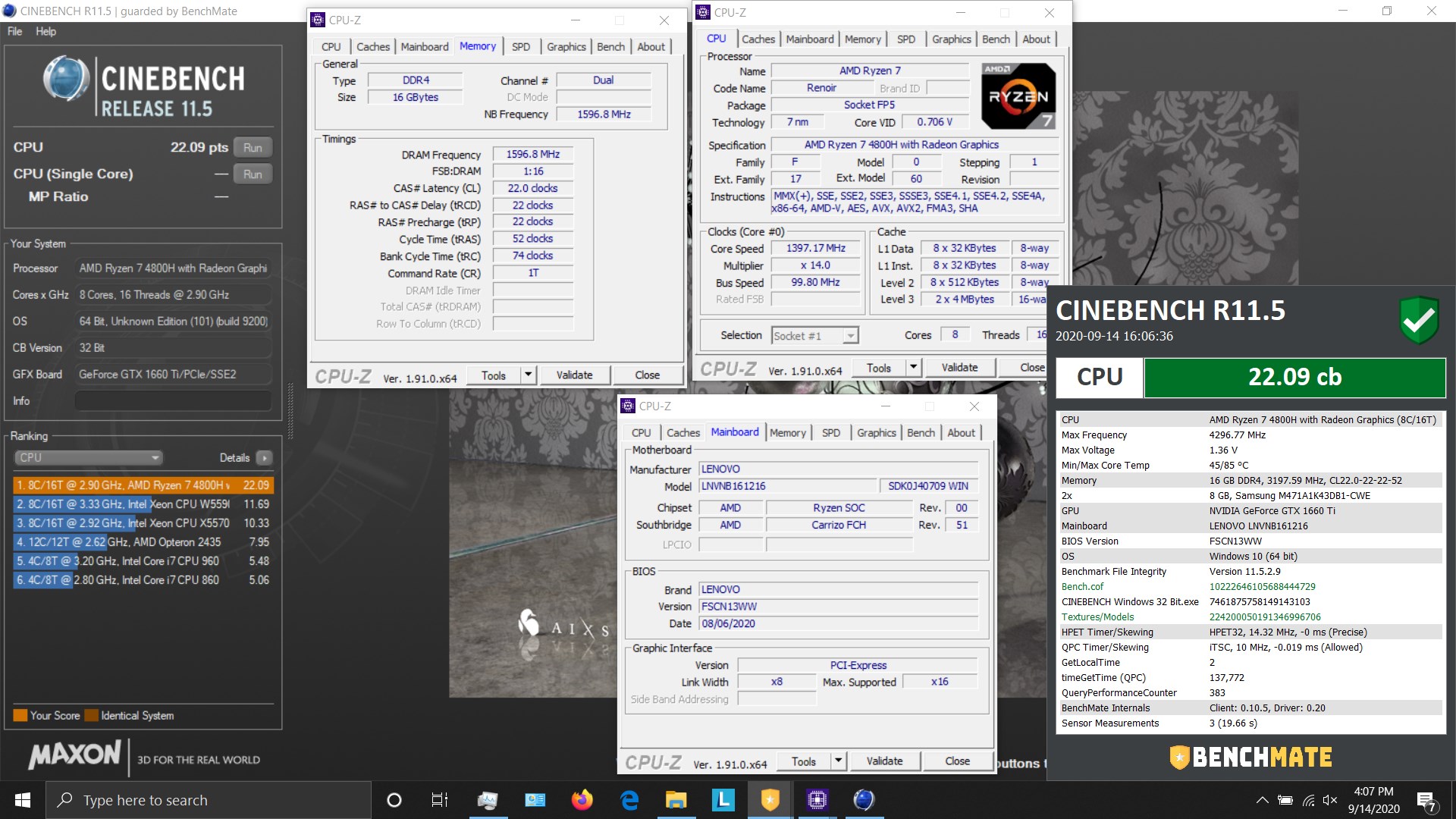Open the clock and date in the tray
Viewport: 1456px width, 819px height.
pos(1373,800)
